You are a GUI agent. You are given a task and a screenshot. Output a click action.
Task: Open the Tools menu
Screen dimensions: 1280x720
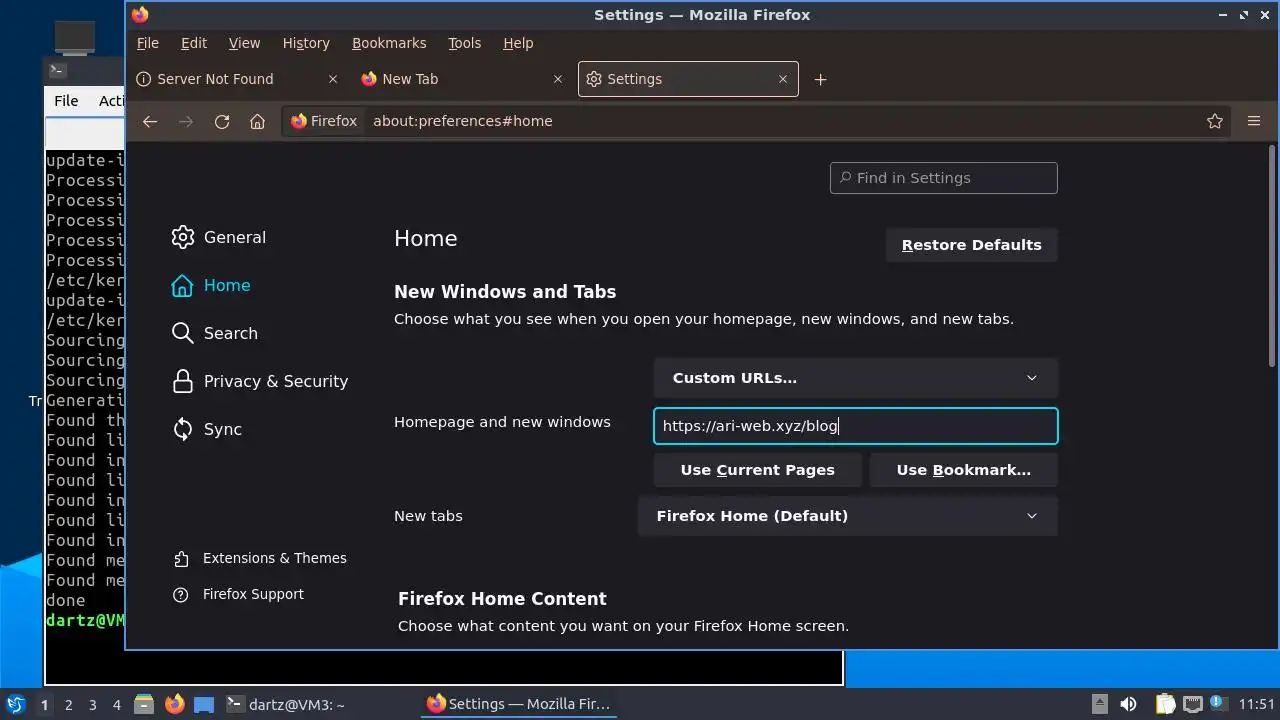pos(464,43)
